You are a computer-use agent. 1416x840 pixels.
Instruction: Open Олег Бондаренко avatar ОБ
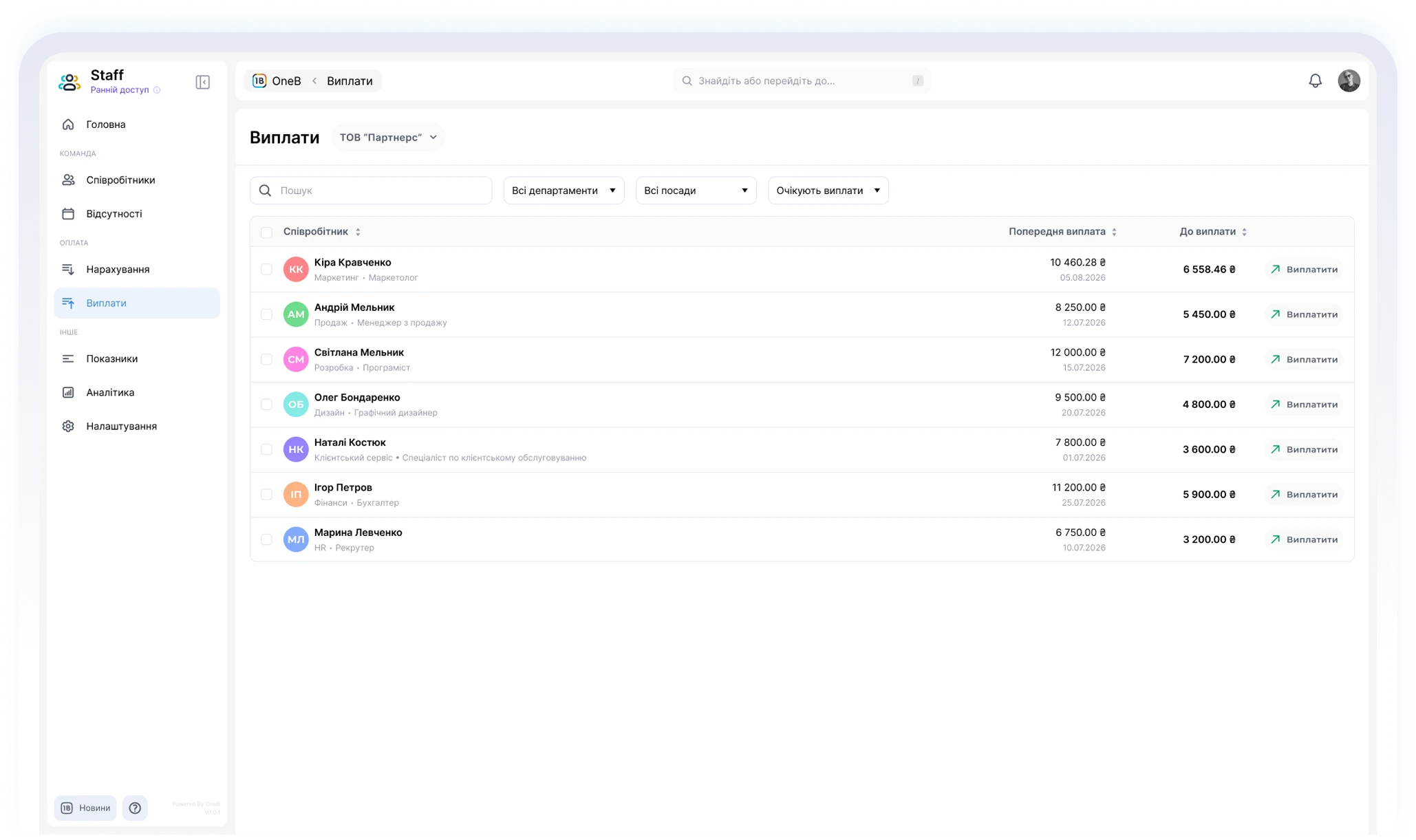point(296,405)
